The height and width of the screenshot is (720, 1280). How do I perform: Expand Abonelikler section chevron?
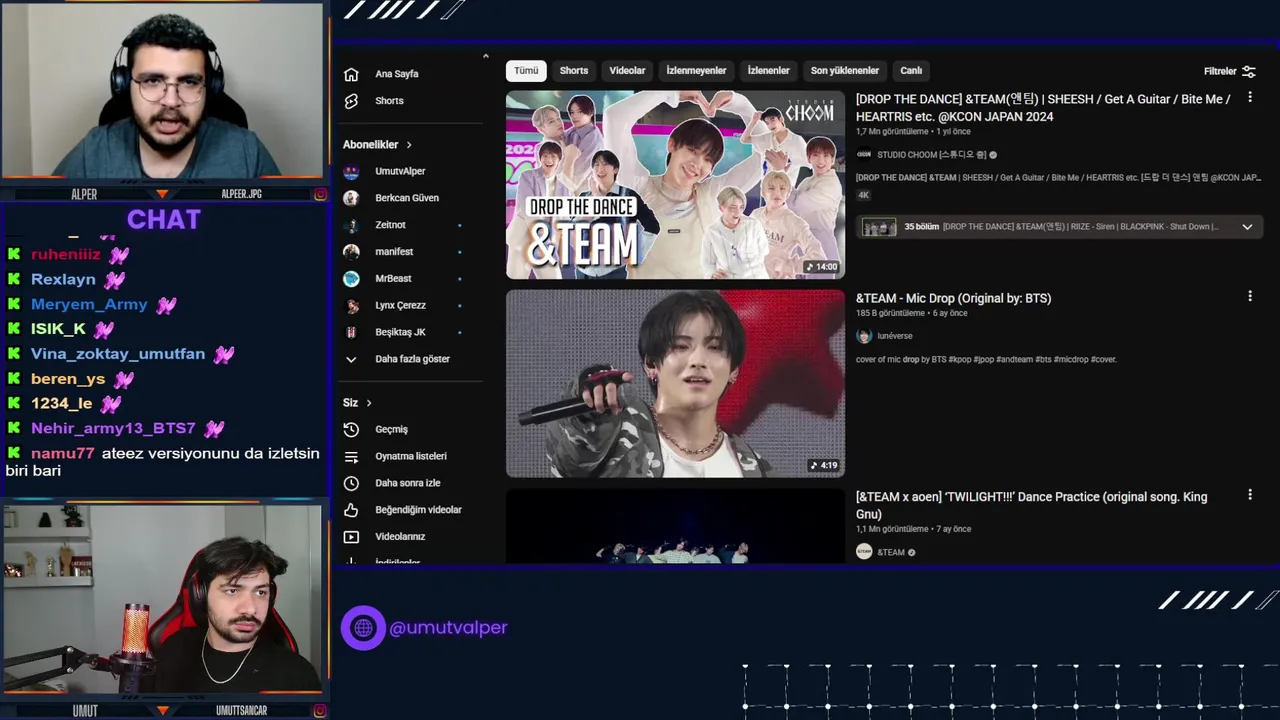(409, 145)
